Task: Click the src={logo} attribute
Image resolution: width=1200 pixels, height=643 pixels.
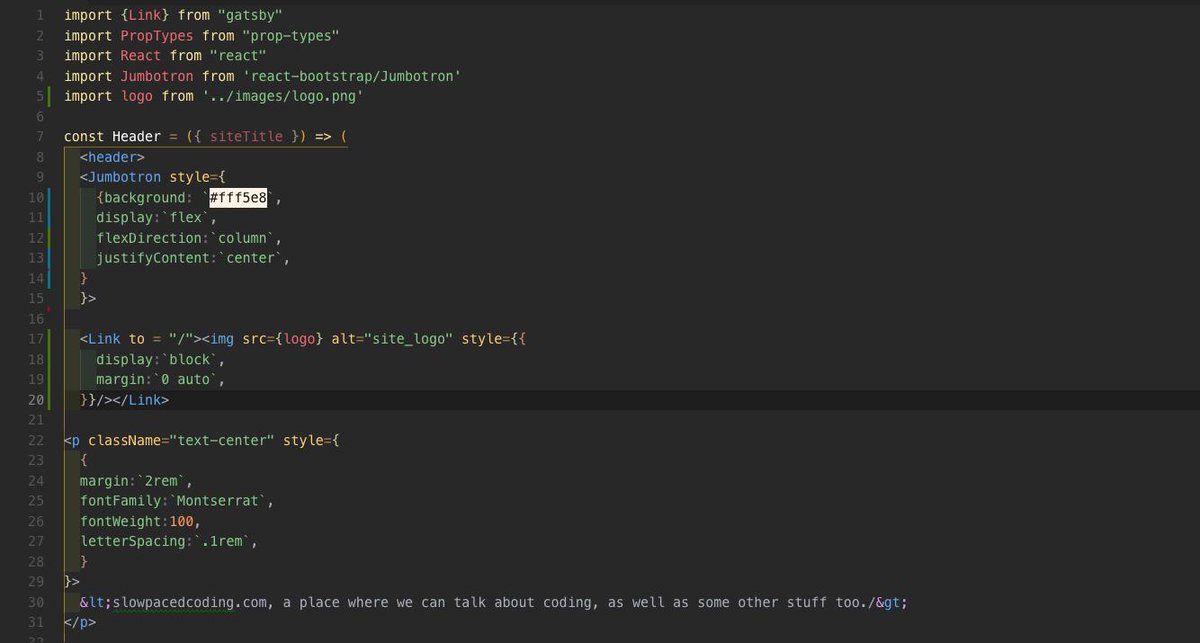Action: [283, 339]
